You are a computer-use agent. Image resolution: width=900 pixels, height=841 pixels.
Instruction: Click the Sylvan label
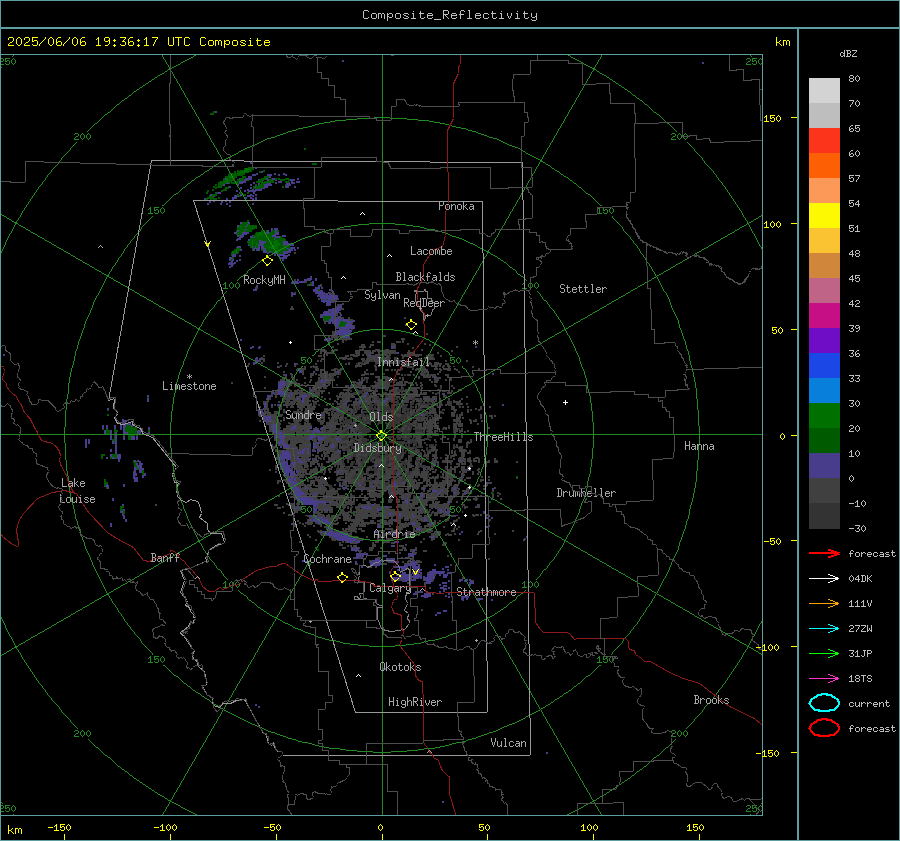coord(382,295)
